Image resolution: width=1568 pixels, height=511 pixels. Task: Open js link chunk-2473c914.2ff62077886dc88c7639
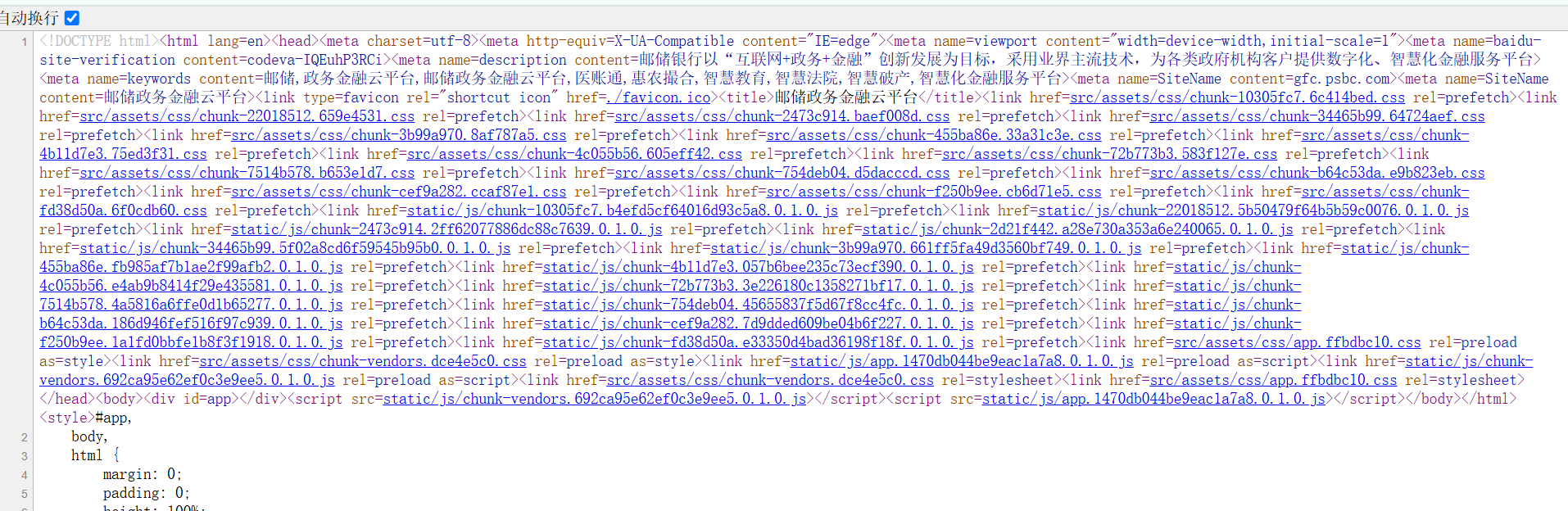pyautogui.click(x=446, y=229)
